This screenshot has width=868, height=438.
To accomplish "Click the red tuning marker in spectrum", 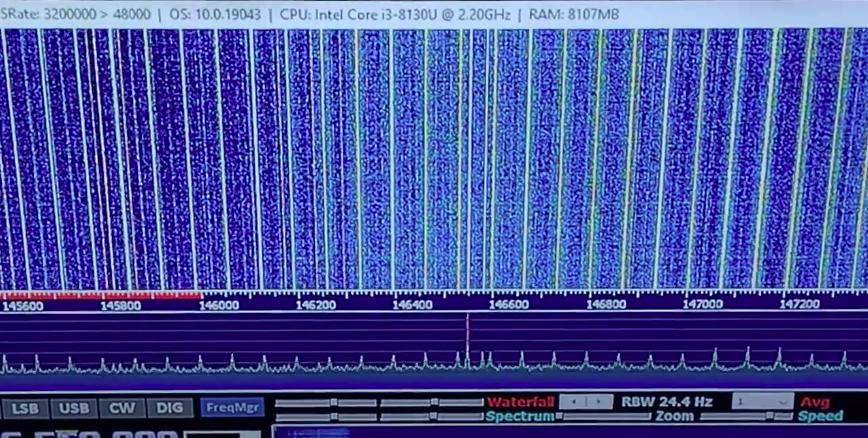I will pyautogui.click(x=467, y=340).
